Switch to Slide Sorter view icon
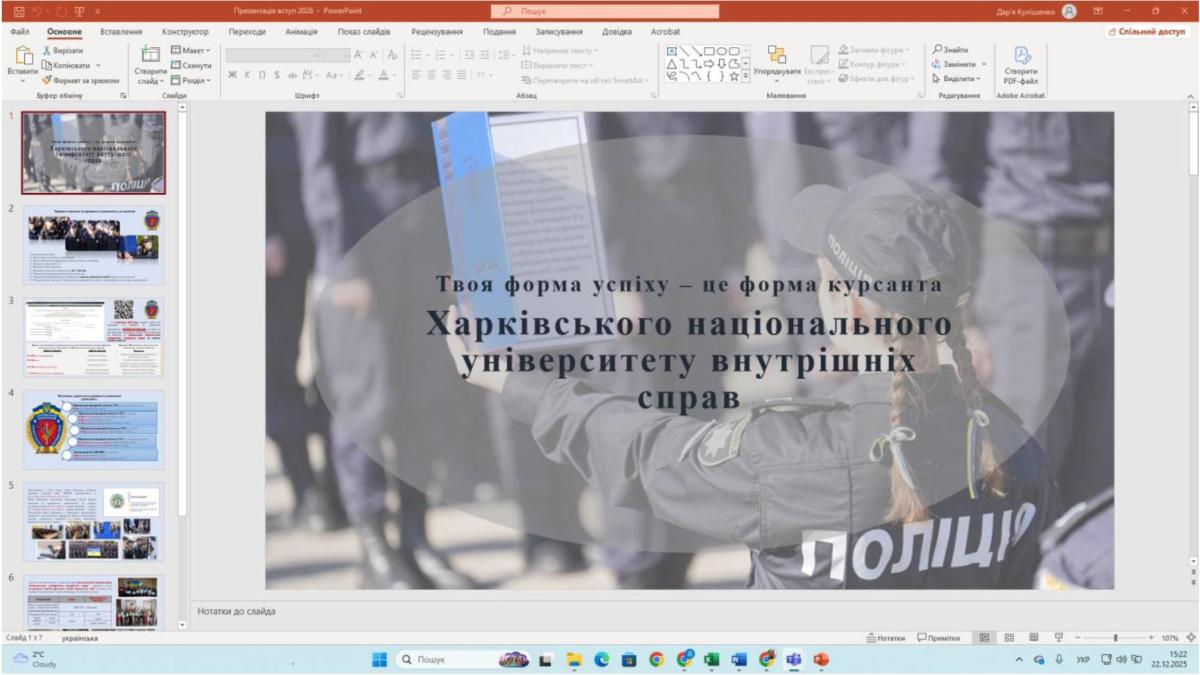 coord(1009,637)
